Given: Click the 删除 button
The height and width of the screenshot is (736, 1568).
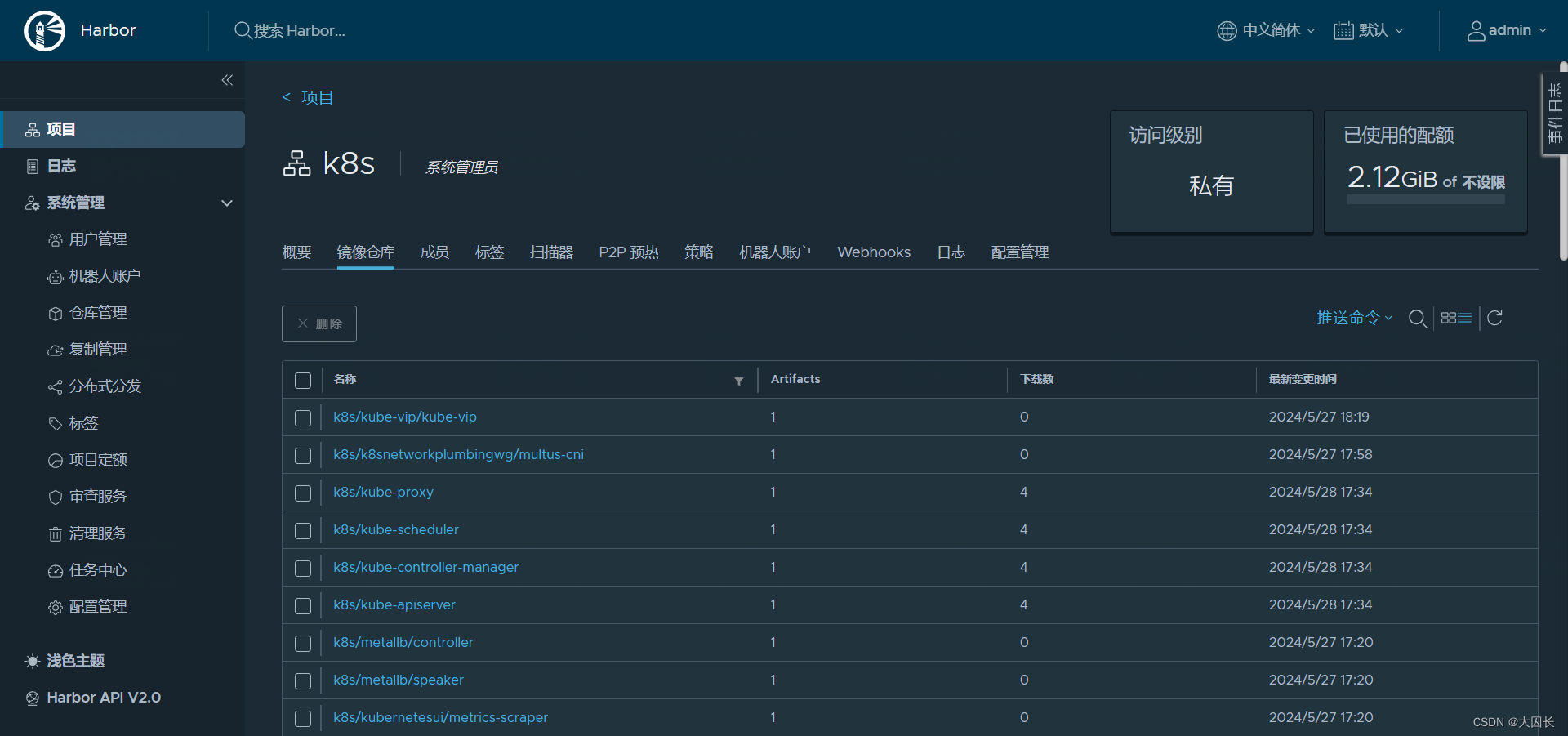Looking at the screenshot, I should 319,323.
